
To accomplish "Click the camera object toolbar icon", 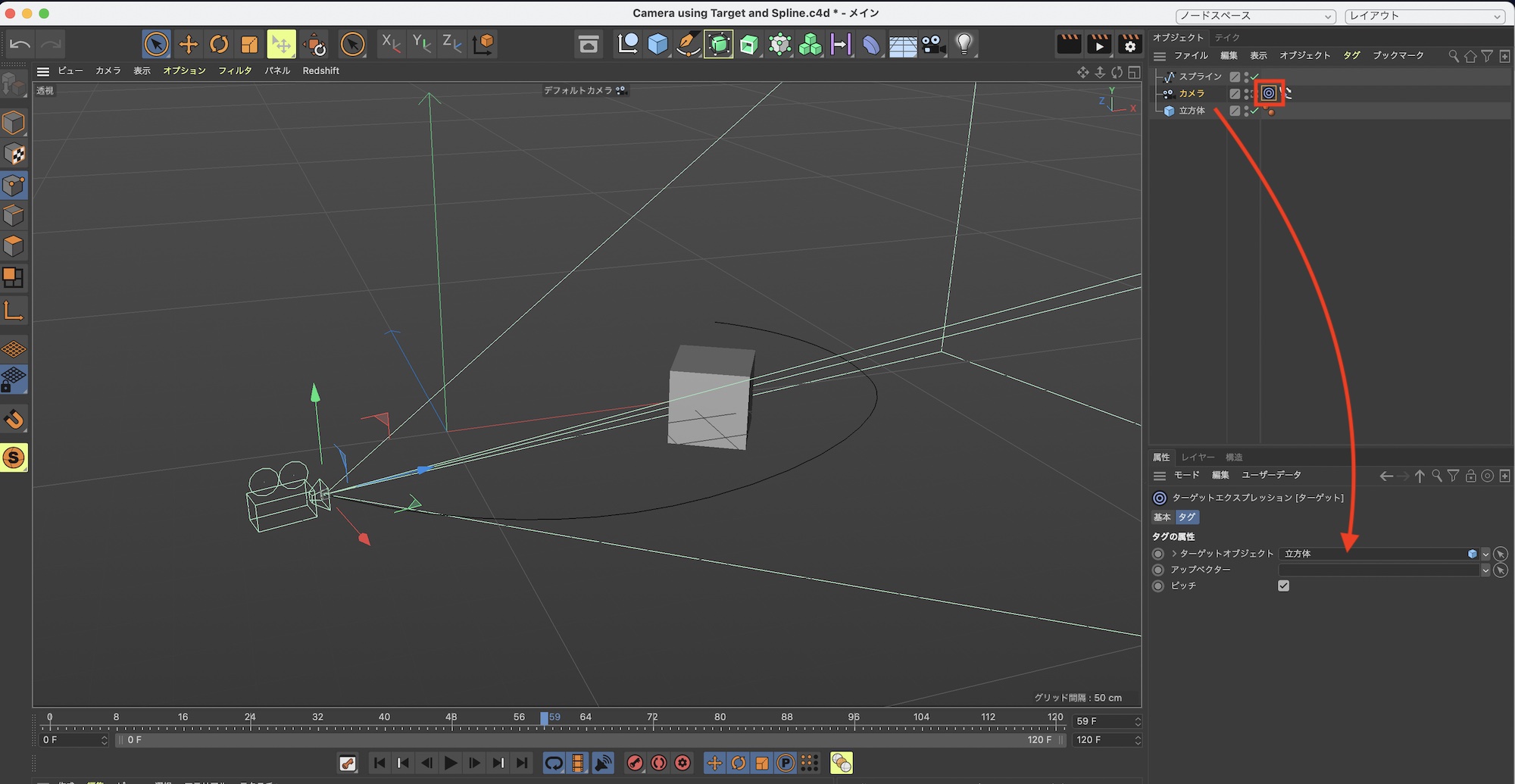I will click(x=933, y=45).
